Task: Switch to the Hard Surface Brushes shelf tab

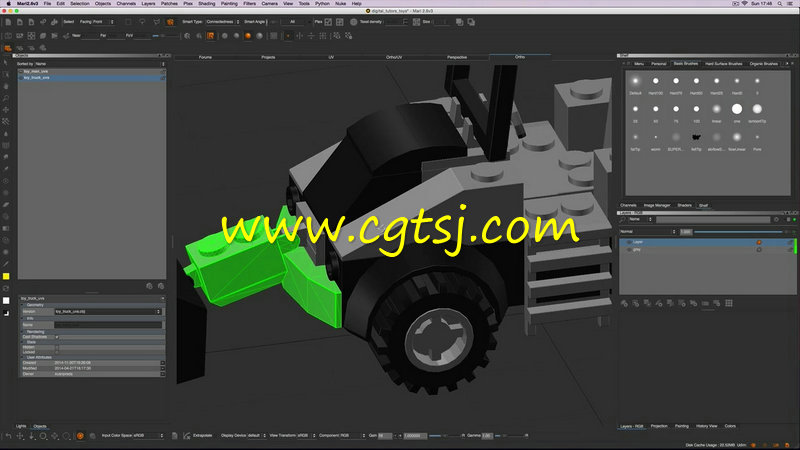Action: pyautogui.click(x=723, y=64)
